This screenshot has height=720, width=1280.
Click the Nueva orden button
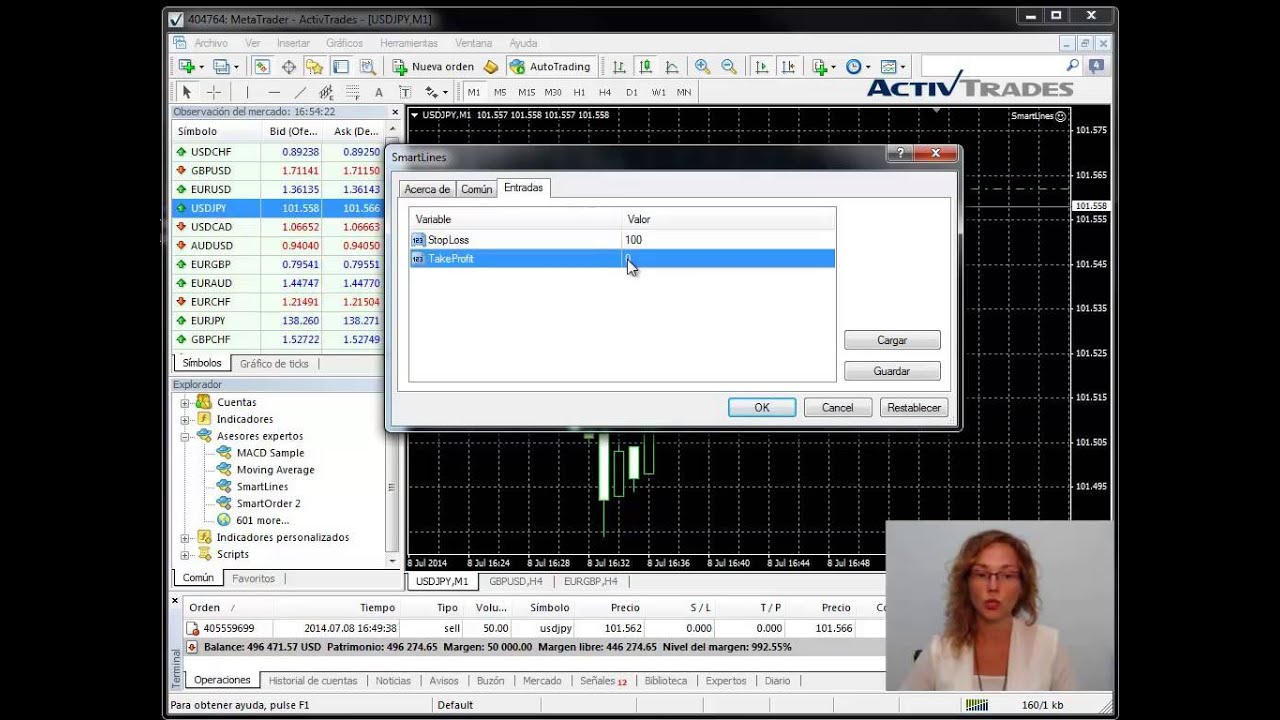433,67
